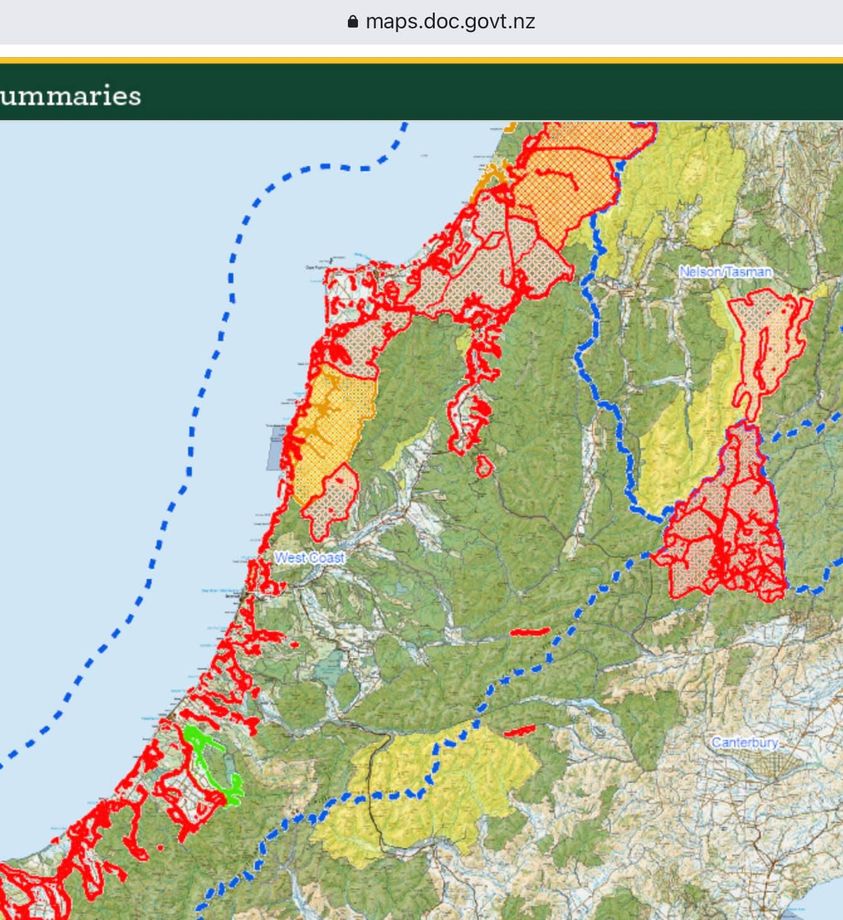Image resolution: width=843 pixels, height=920 pixels.
Task: Click the small red segment atop bottom yellow area
Action: 519,732
